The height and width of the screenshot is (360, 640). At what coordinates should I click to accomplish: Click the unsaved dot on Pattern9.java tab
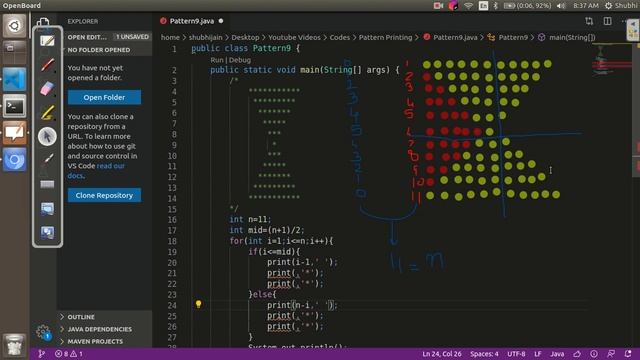(x=221, y=21)
